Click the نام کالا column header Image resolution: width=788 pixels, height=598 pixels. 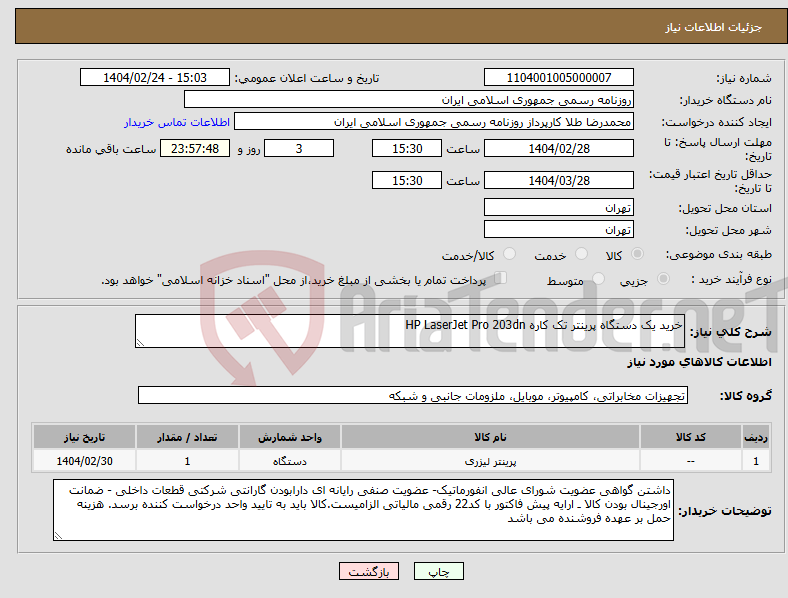[x=490, y=437]
